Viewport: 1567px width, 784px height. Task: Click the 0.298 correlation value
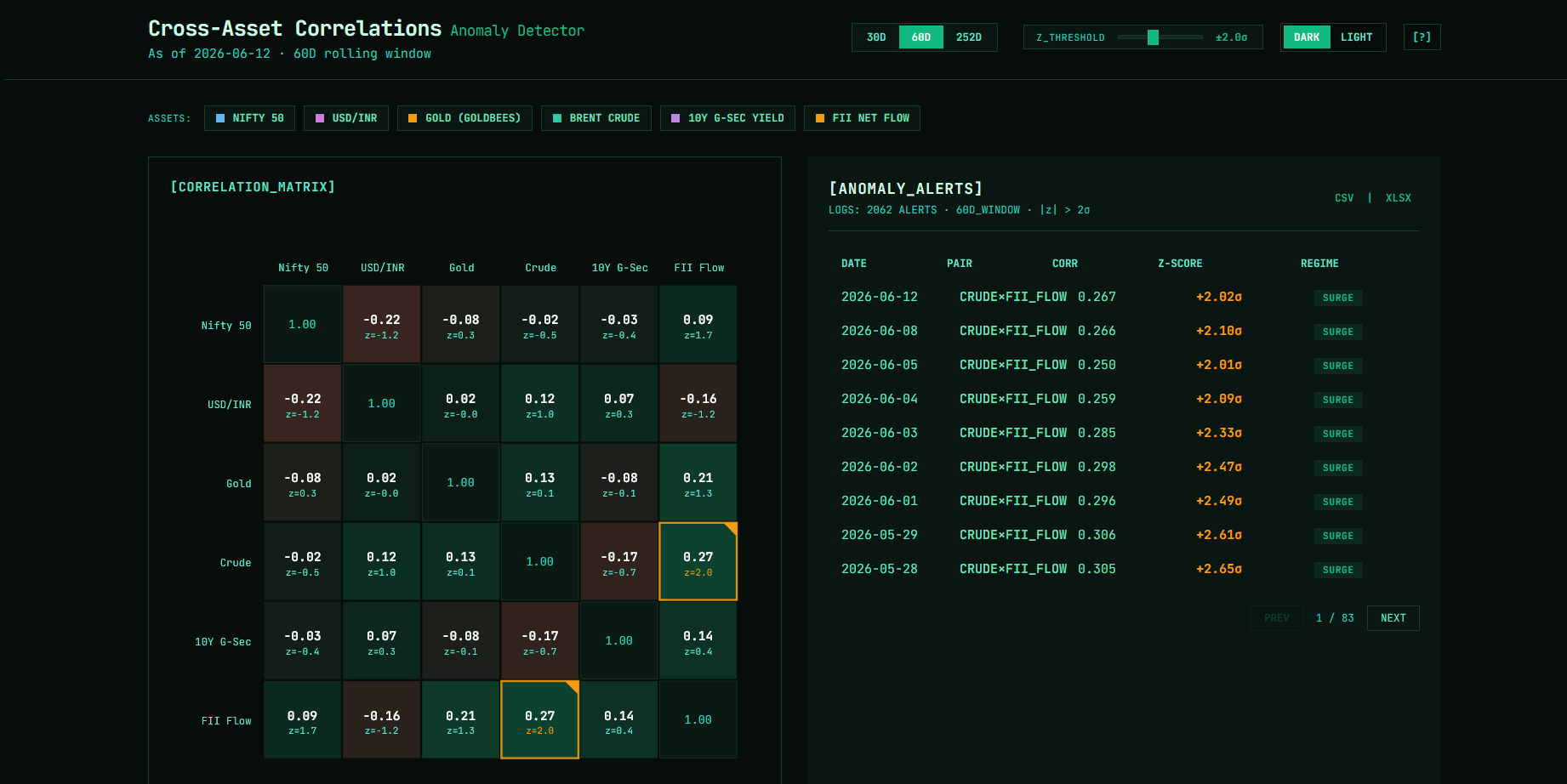click(x=1097, y=467)
